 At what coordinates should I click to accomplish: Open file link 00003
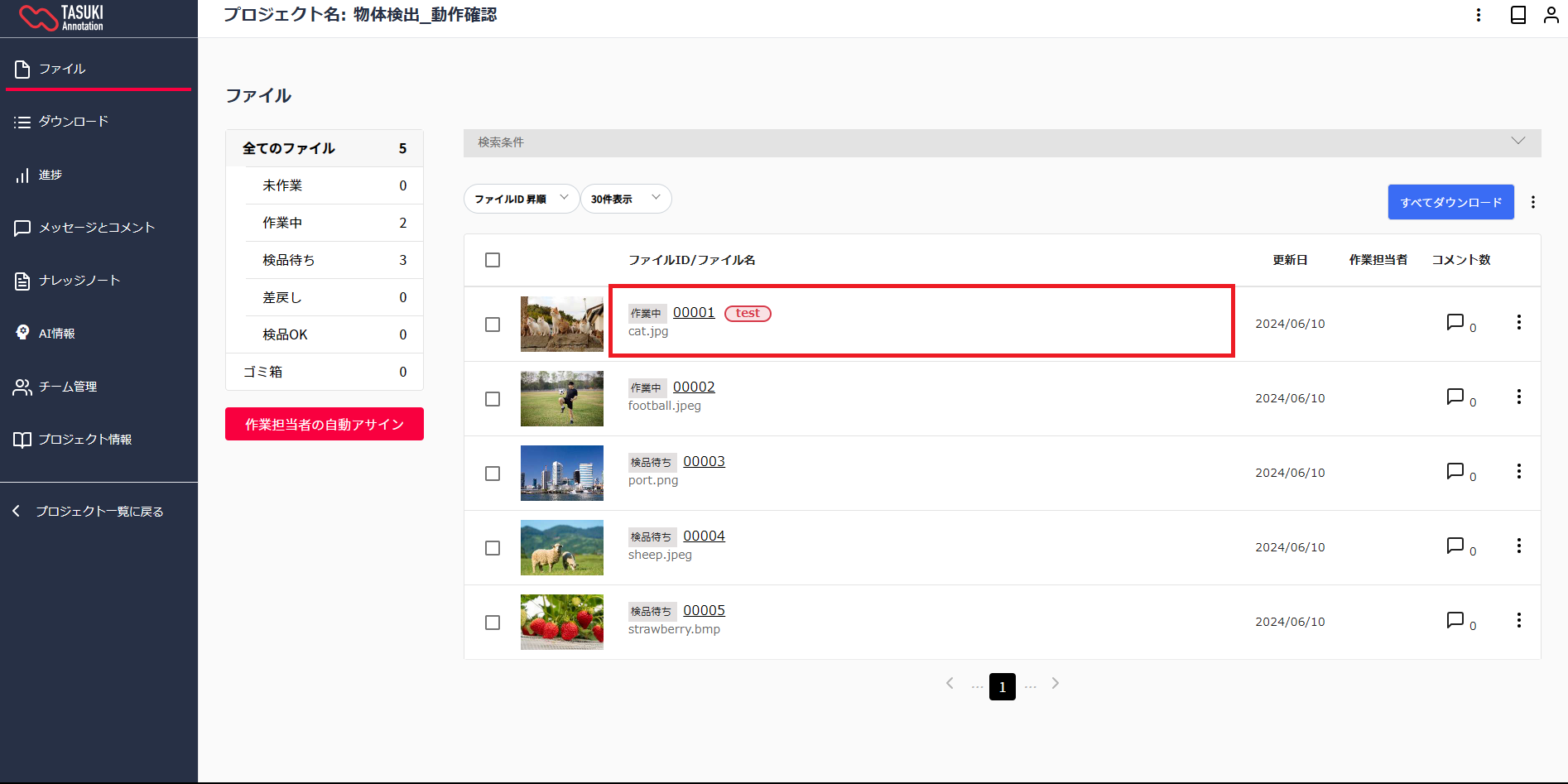pos(704,461)
